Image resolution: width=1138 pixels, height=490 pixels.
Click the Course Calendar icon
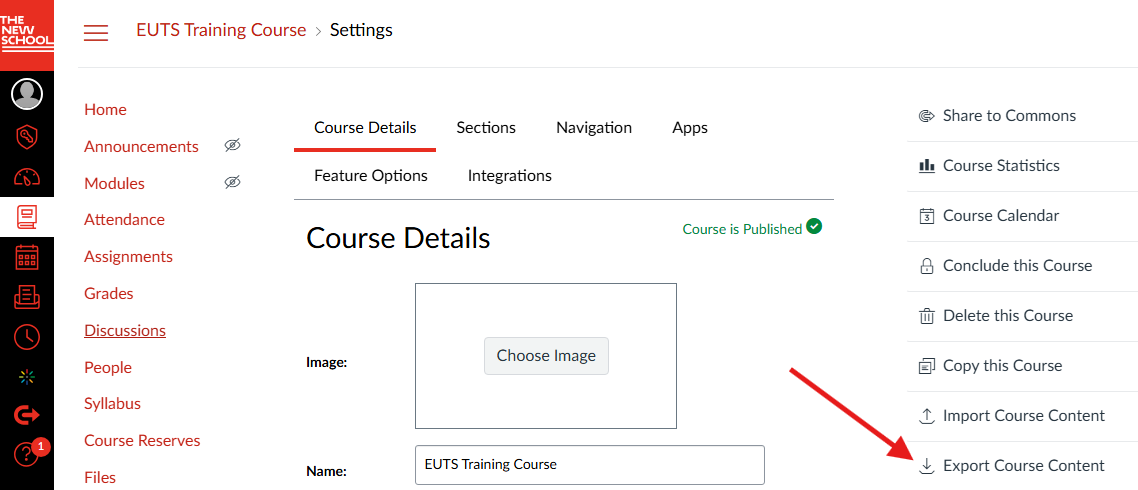[x=926, y=216]
